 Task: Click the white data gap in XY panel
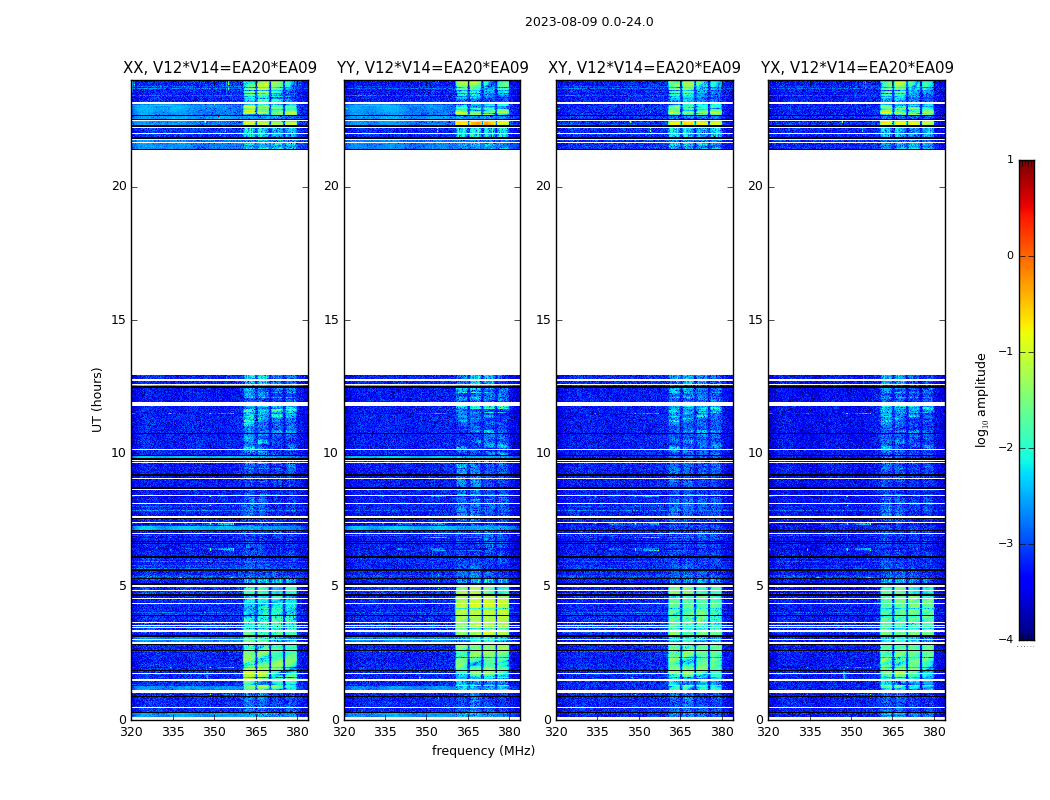pos(644,262)
